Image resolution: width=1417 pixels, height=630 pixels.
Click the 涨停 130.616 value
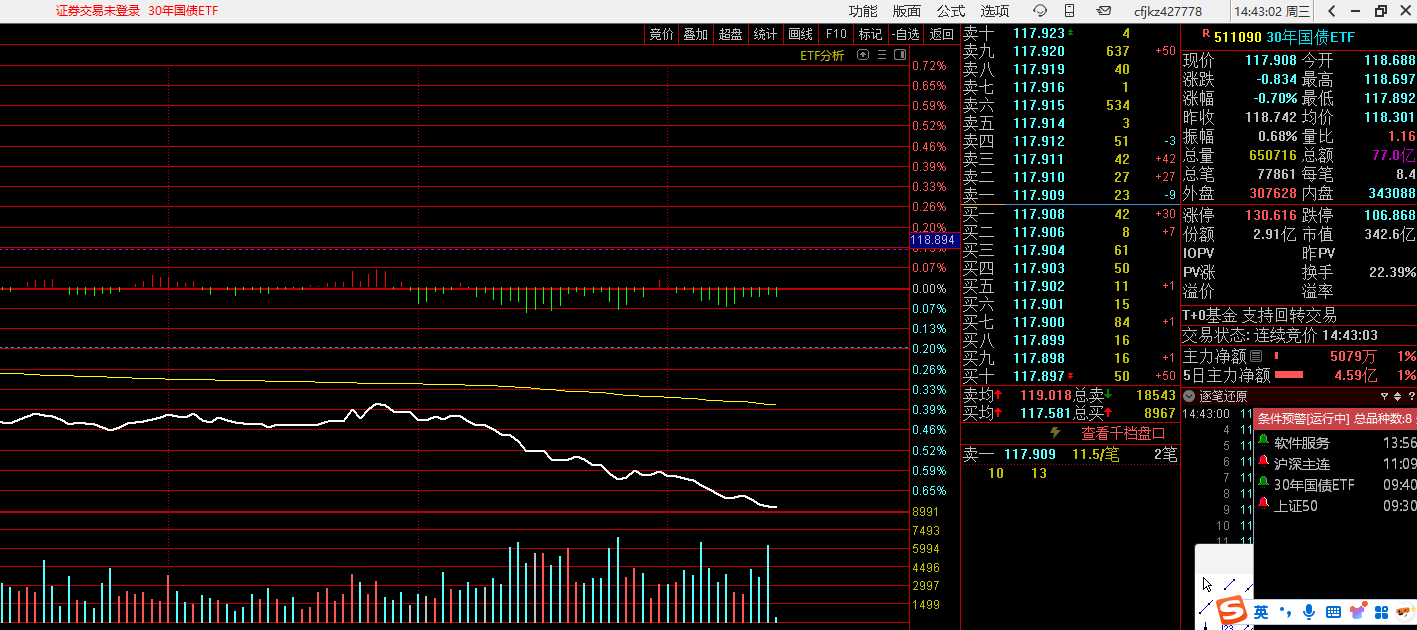click(x=1270, y=215)
